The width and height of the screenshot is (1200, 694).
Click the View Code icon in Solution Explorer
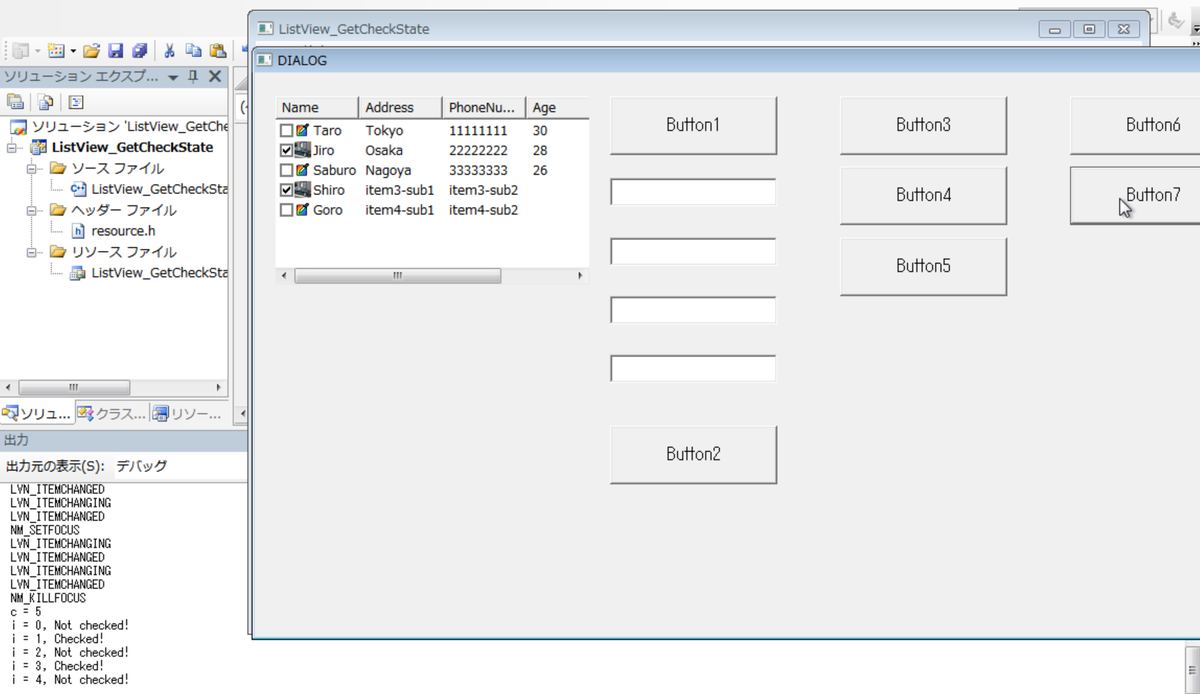(x=76, y=102)
